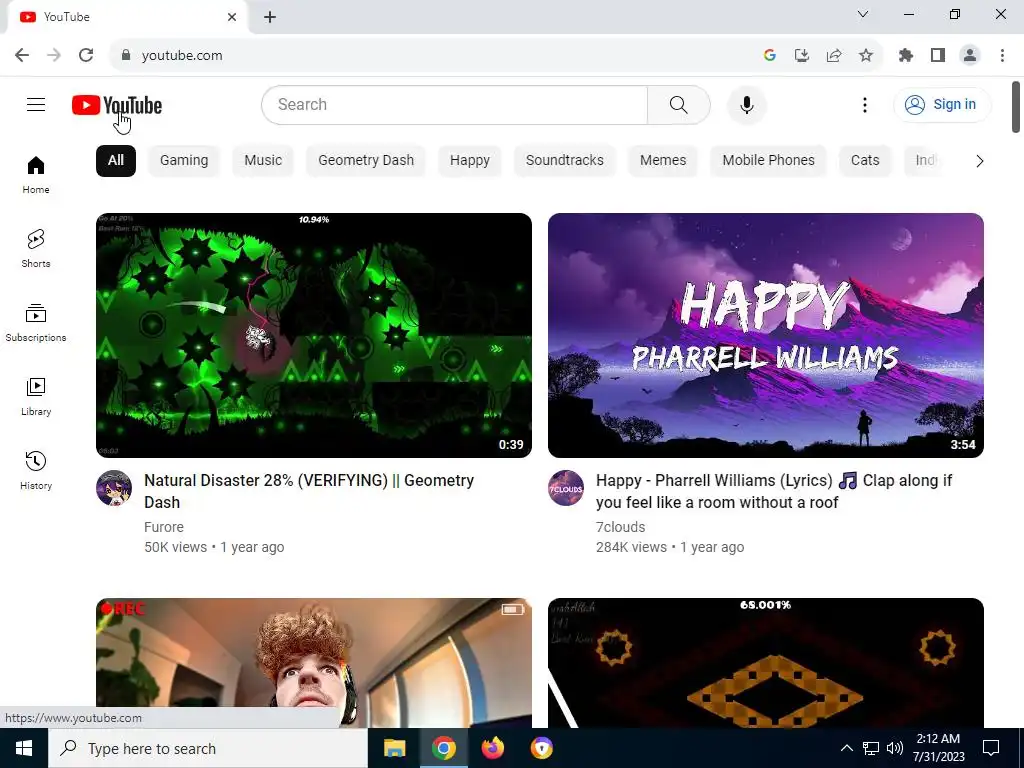1024x768 pixels.
Task: Click the page vertical scrollbar
Action: [1016, 107]
